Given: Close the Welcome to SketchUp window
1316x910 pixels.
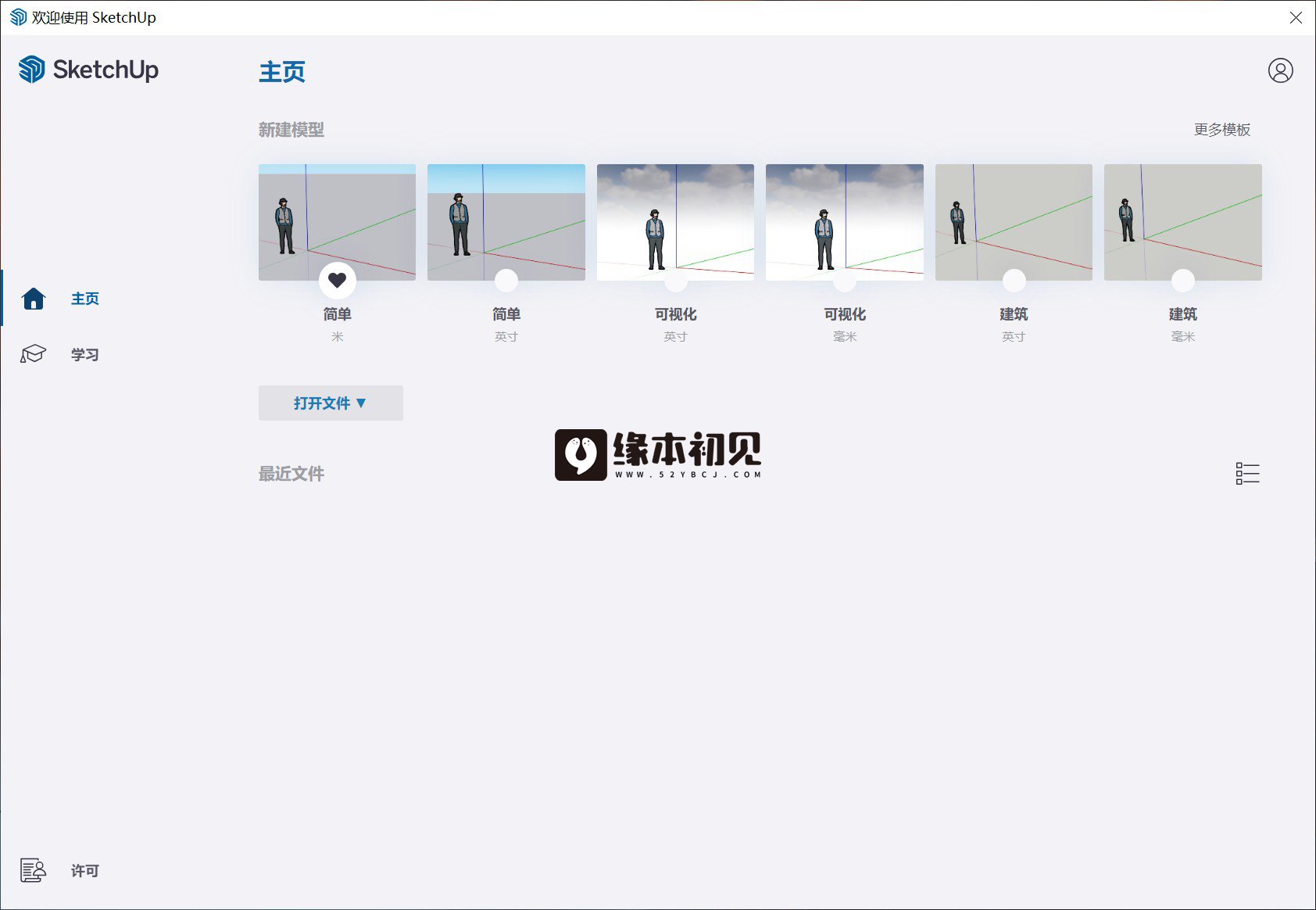Looking at the screenshot, I should (x=1296, y=17).
